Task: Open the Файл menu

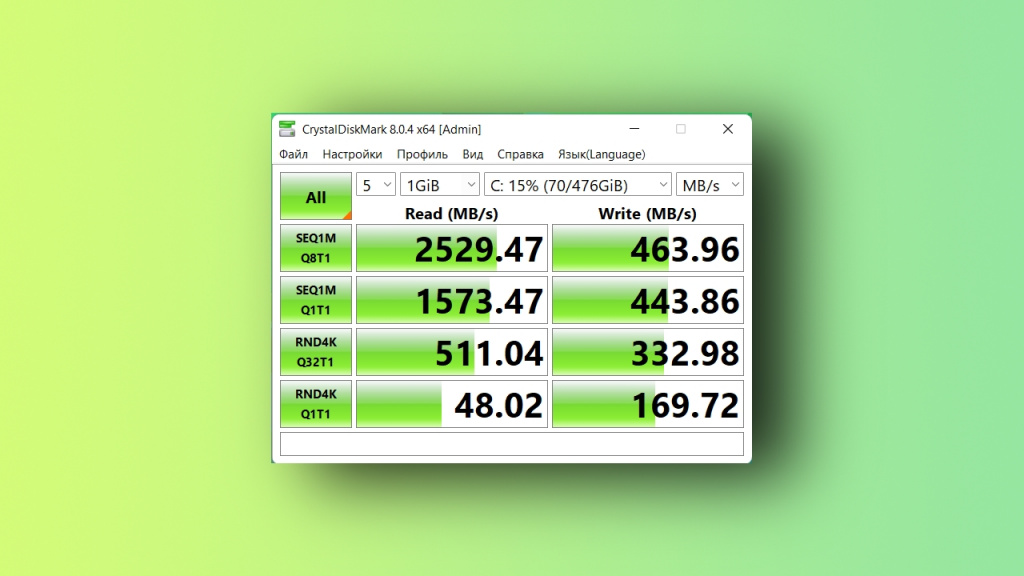Action: pos(293,155)
